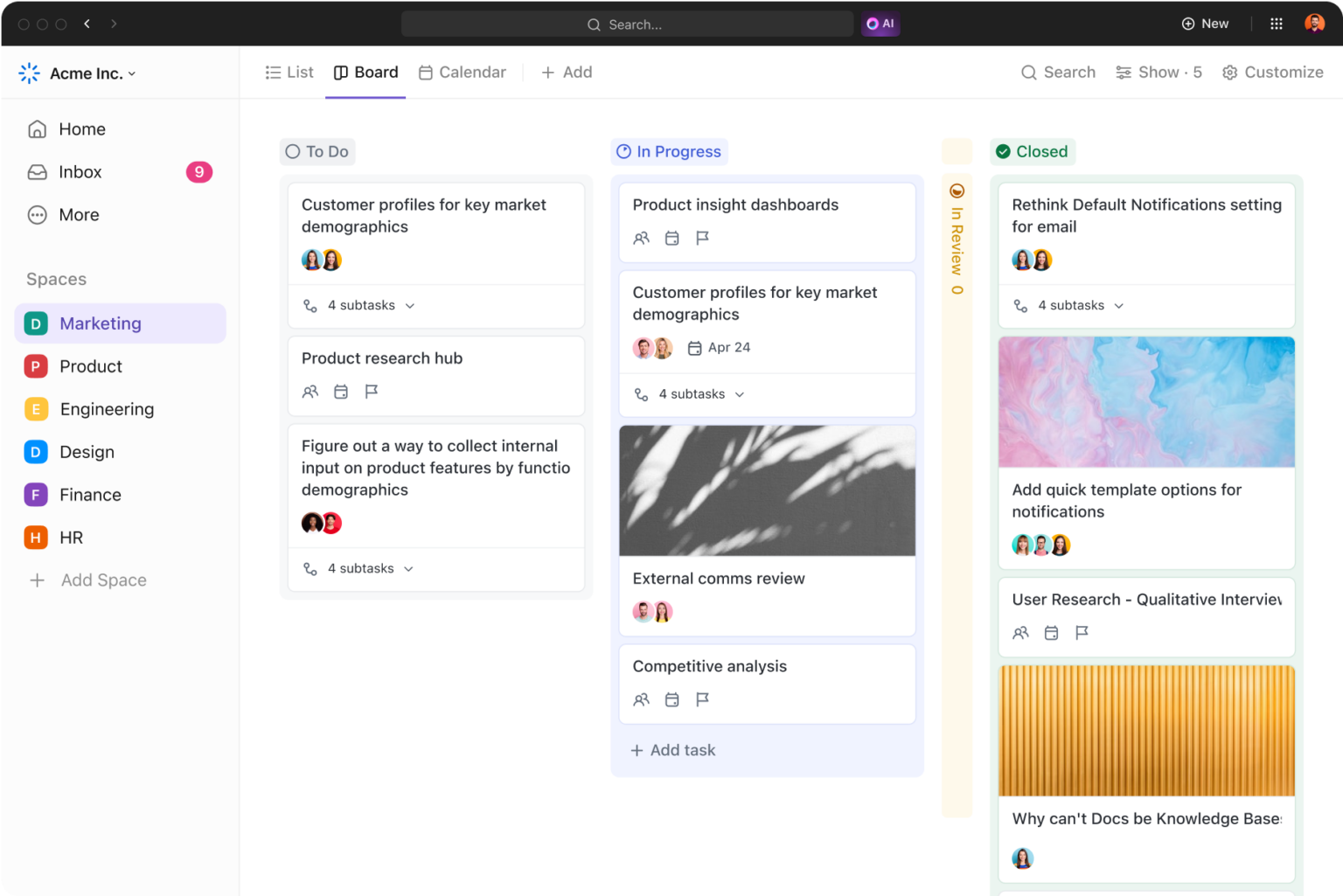Expand the collapsed In Review column
The width and height of the screenshot is (1343, 896).
coord(957,245)
